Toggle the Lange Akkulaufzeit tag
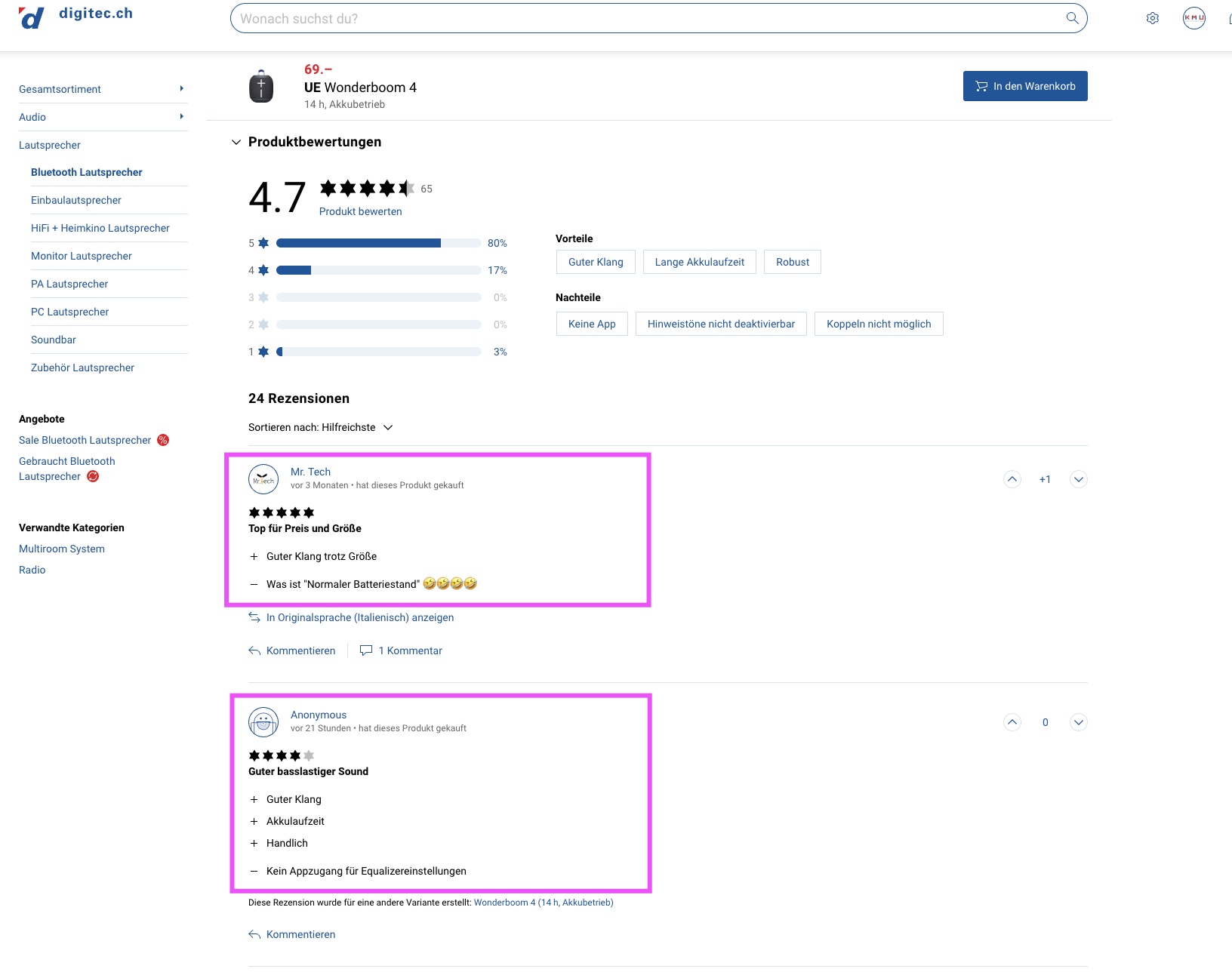The width and height of the screenshot is (1232, 978). tap(699, 262)
